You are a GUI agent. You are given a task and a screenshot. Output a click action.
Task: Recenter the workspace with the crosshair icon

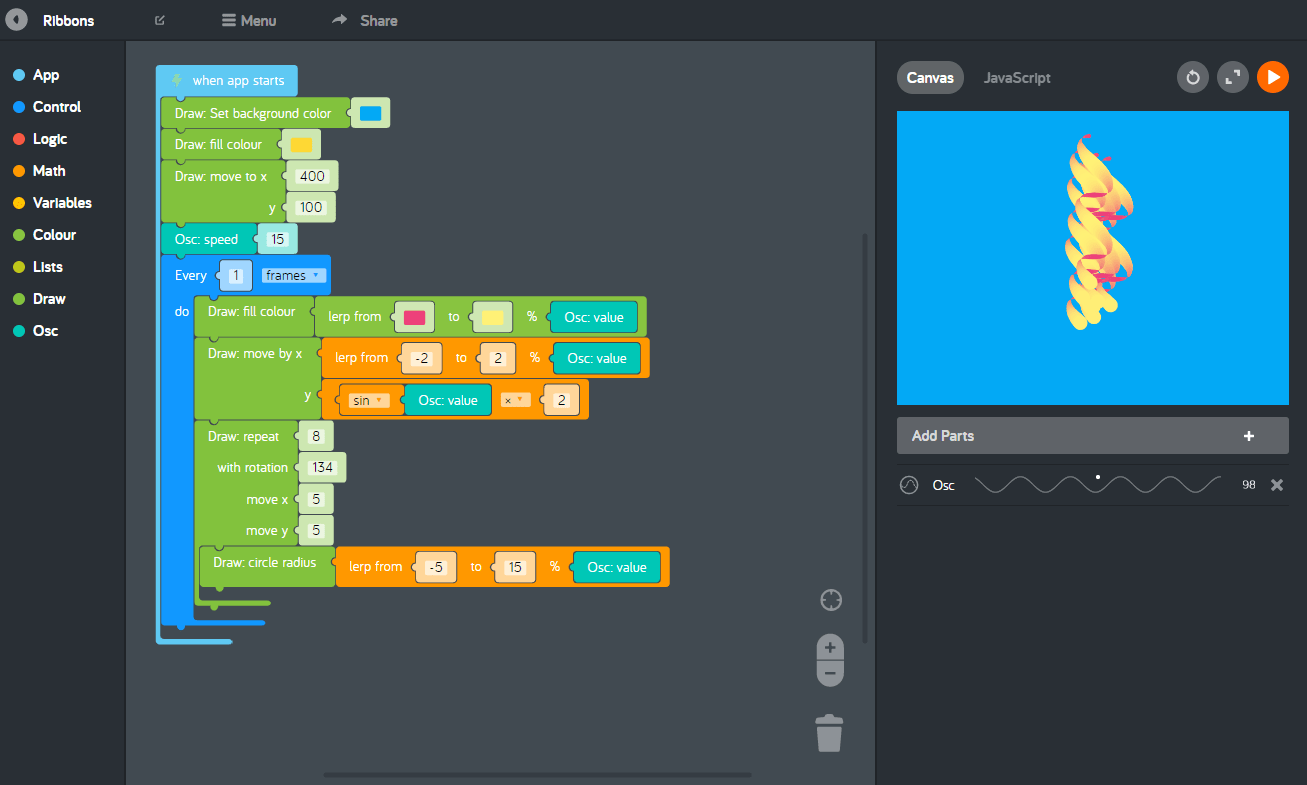coord(830,600)
